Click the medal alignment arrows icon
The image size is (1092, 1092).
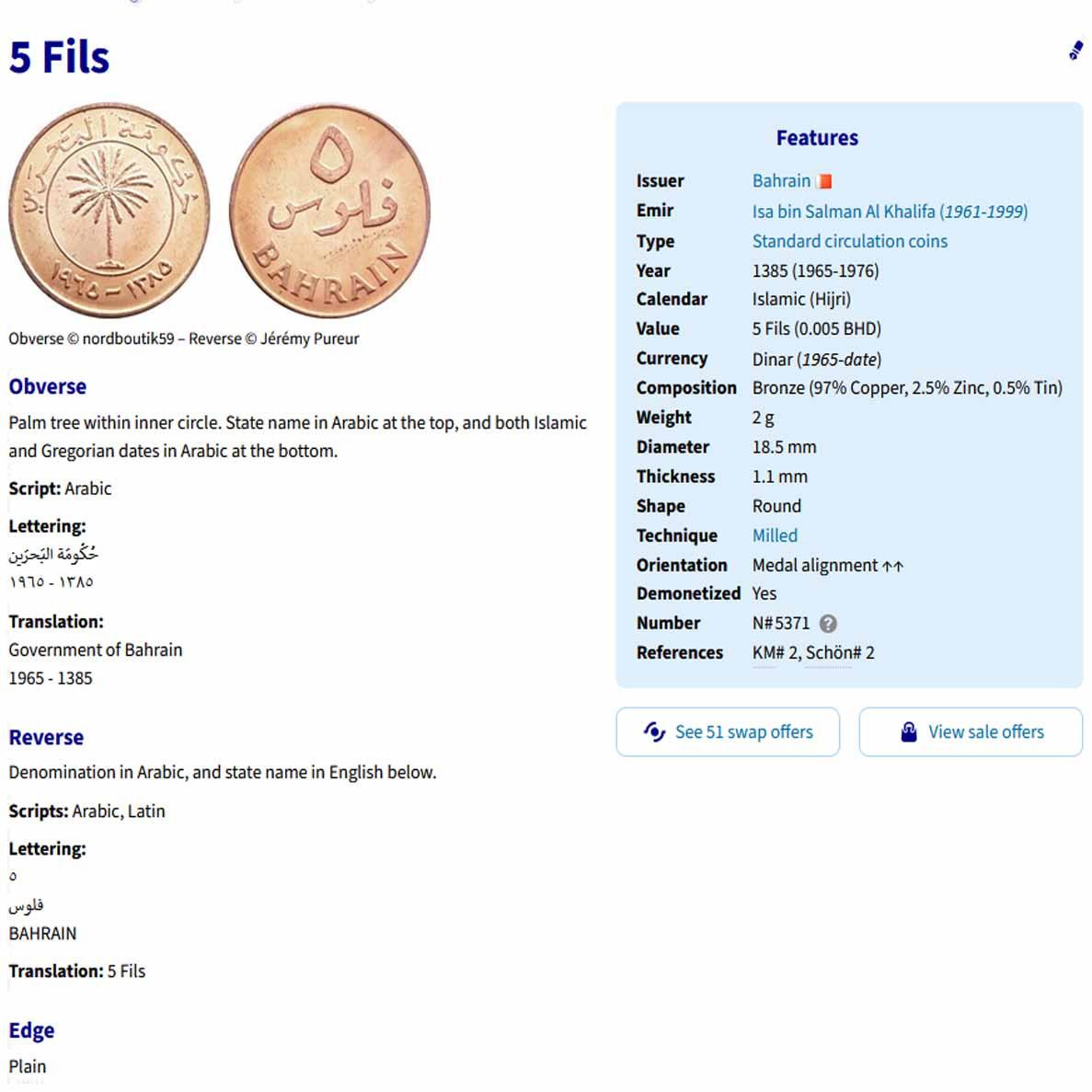892,566
